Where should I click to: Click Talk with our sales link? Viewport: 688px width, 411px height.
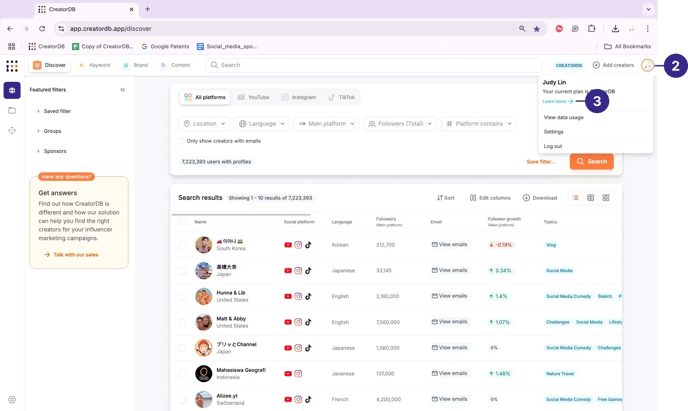click(x=71, y=254)
